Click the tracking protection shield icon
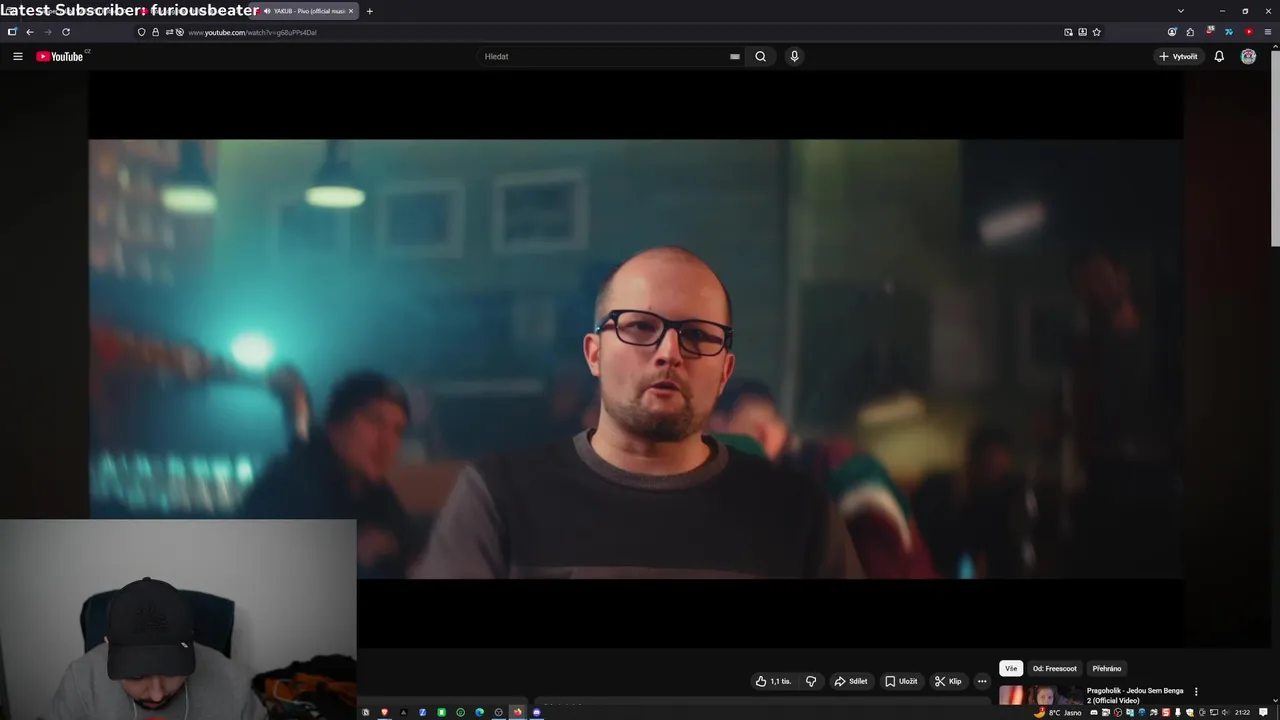 tap(141, 32)
